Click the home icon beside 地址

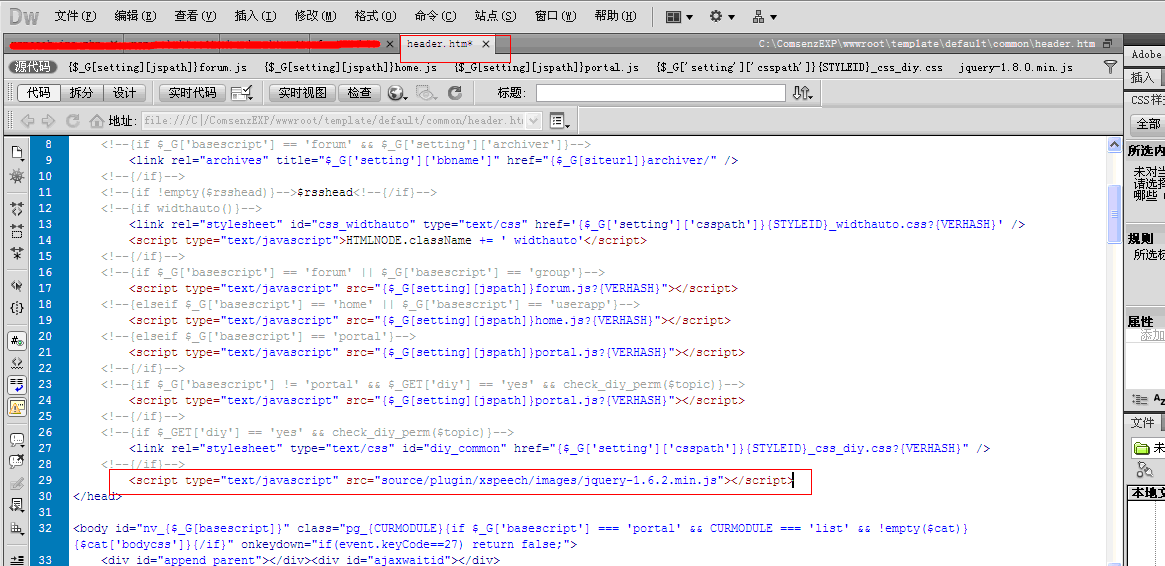click(96, 120)
